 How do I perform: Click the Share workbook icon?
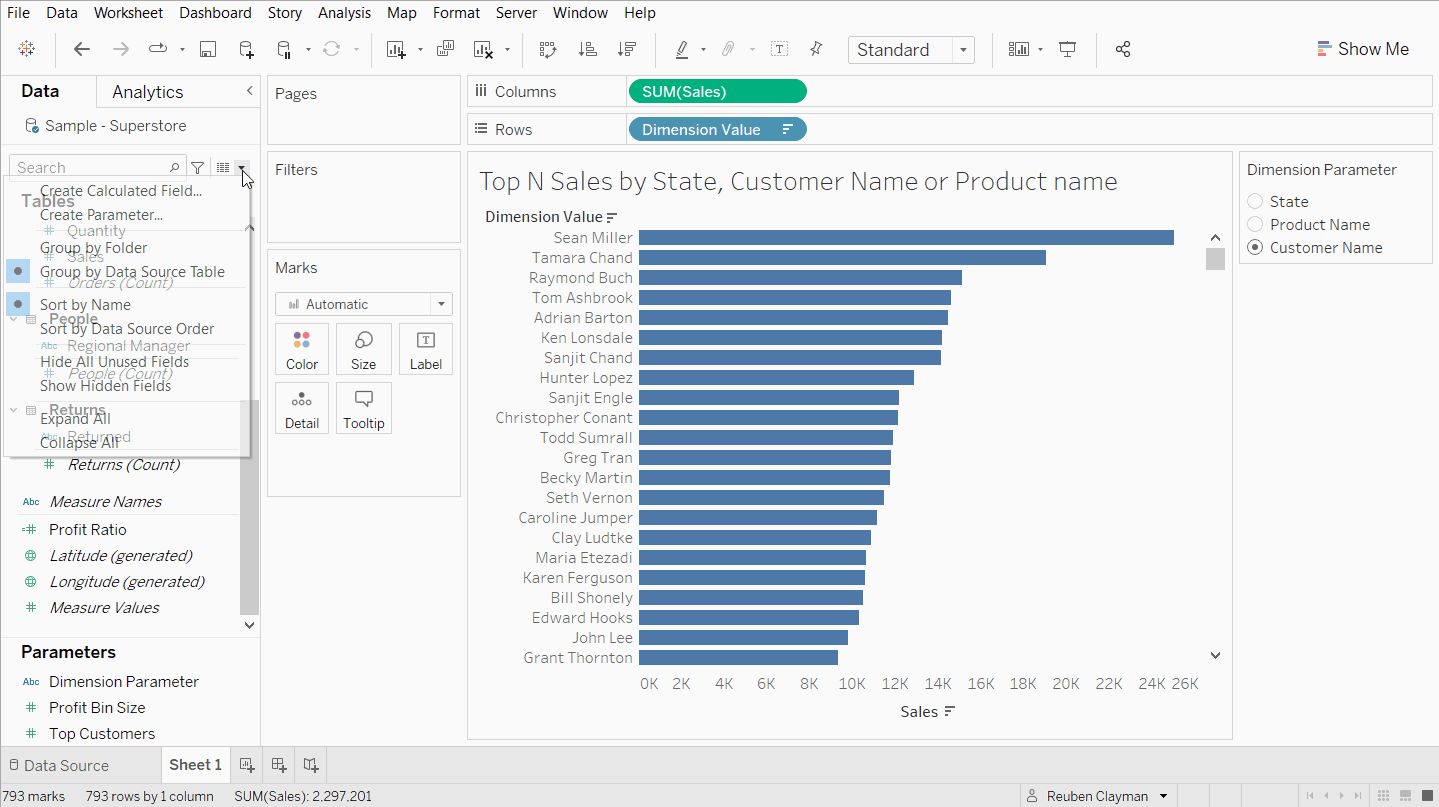pos(1122,48)
